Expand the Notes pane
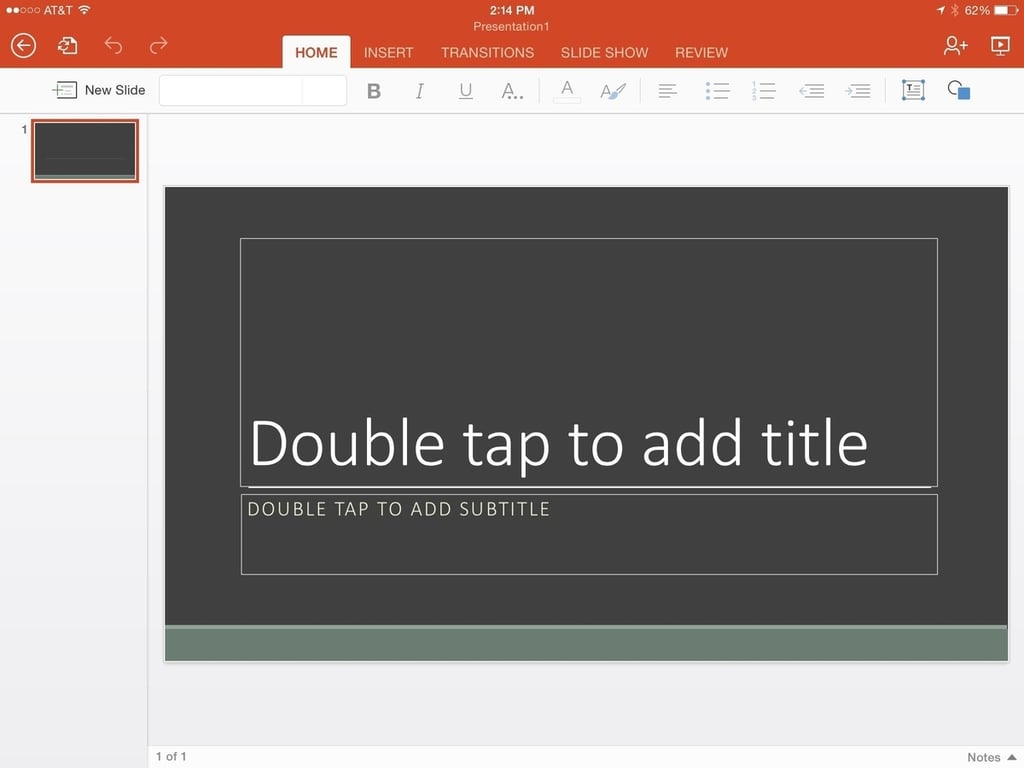This screenshot has width=1024, height=768. click(x=991, y=757)
